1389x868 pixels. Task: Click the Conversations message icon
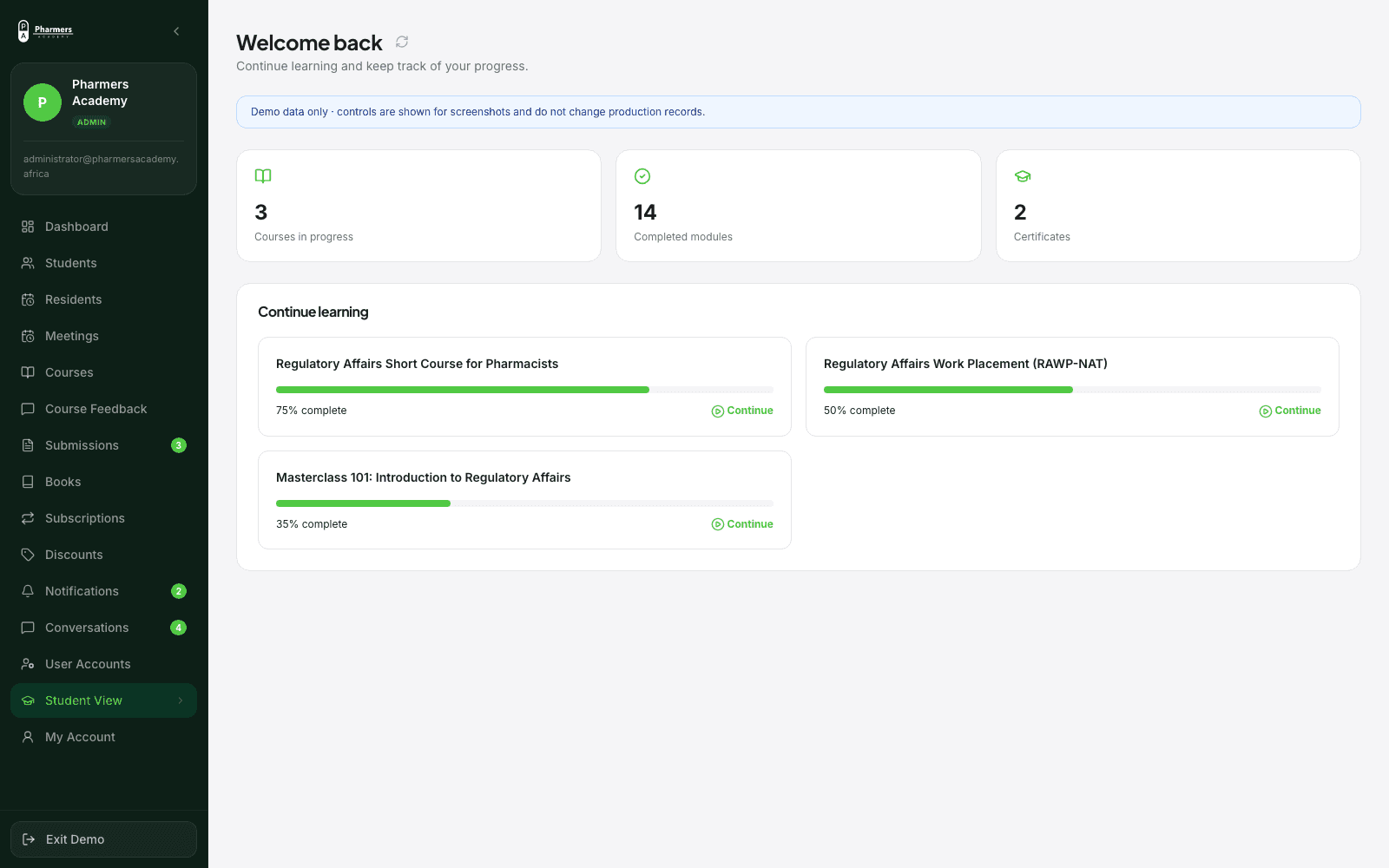pyautogui.click(x=28, y=628)
